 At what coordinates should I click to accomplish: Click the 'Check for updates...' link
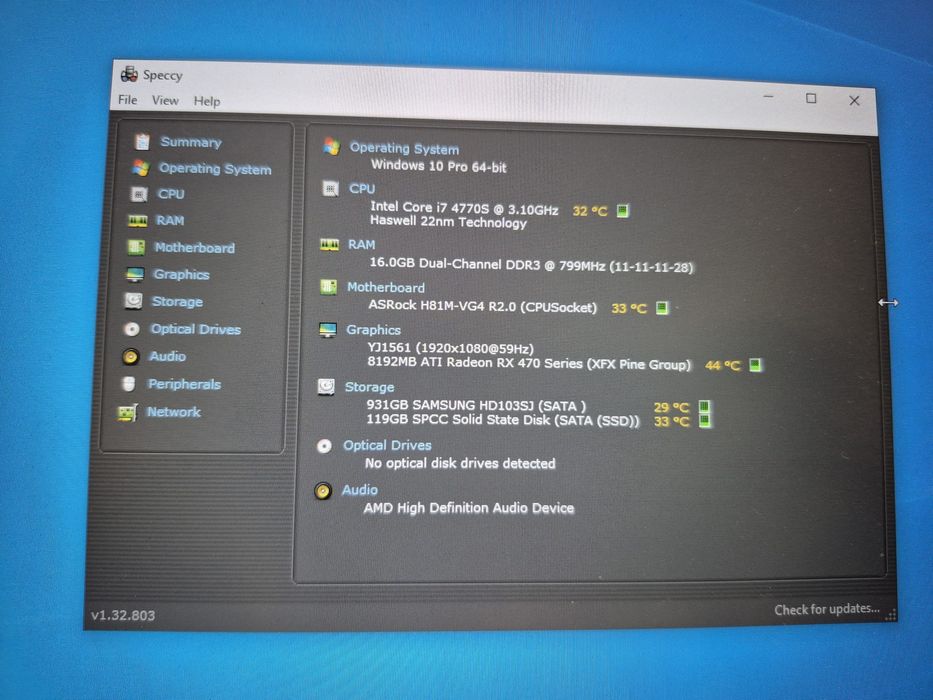(826, 609)
